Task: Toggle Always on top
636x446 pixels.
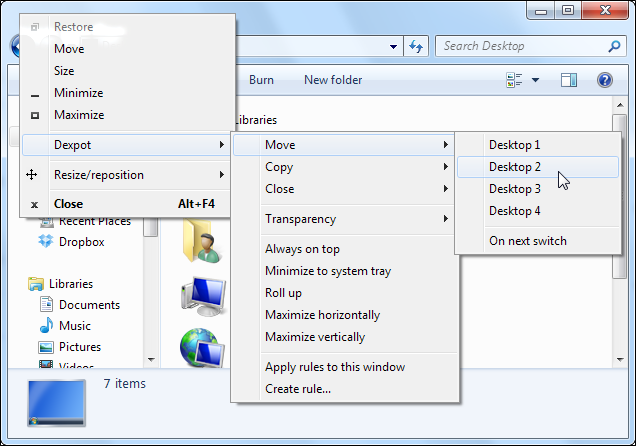Action: (344, 249)
